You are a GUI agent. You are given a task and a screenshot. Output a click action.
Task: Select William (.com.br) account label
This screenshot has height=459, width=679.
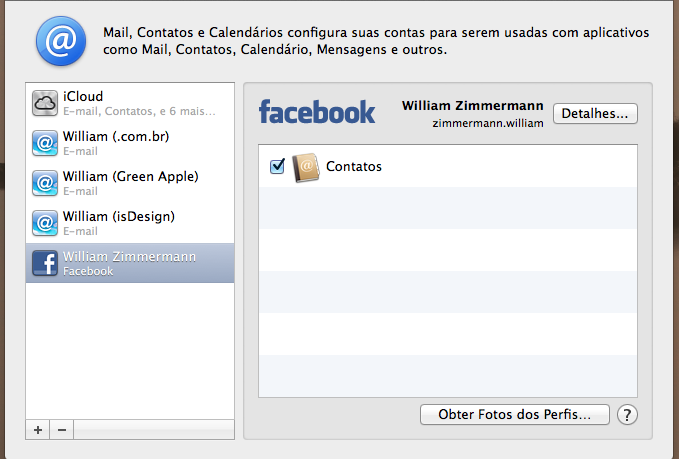pyautogui.click(x=116, y=136)
